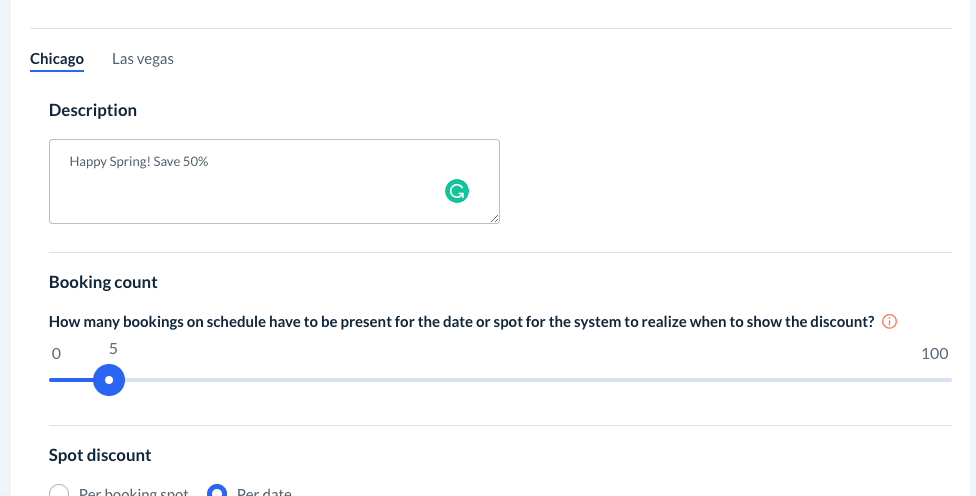Click the slider's current value label 5
Image resolution: width=976 pixels, height=496 pixels.
click(113, 349)
